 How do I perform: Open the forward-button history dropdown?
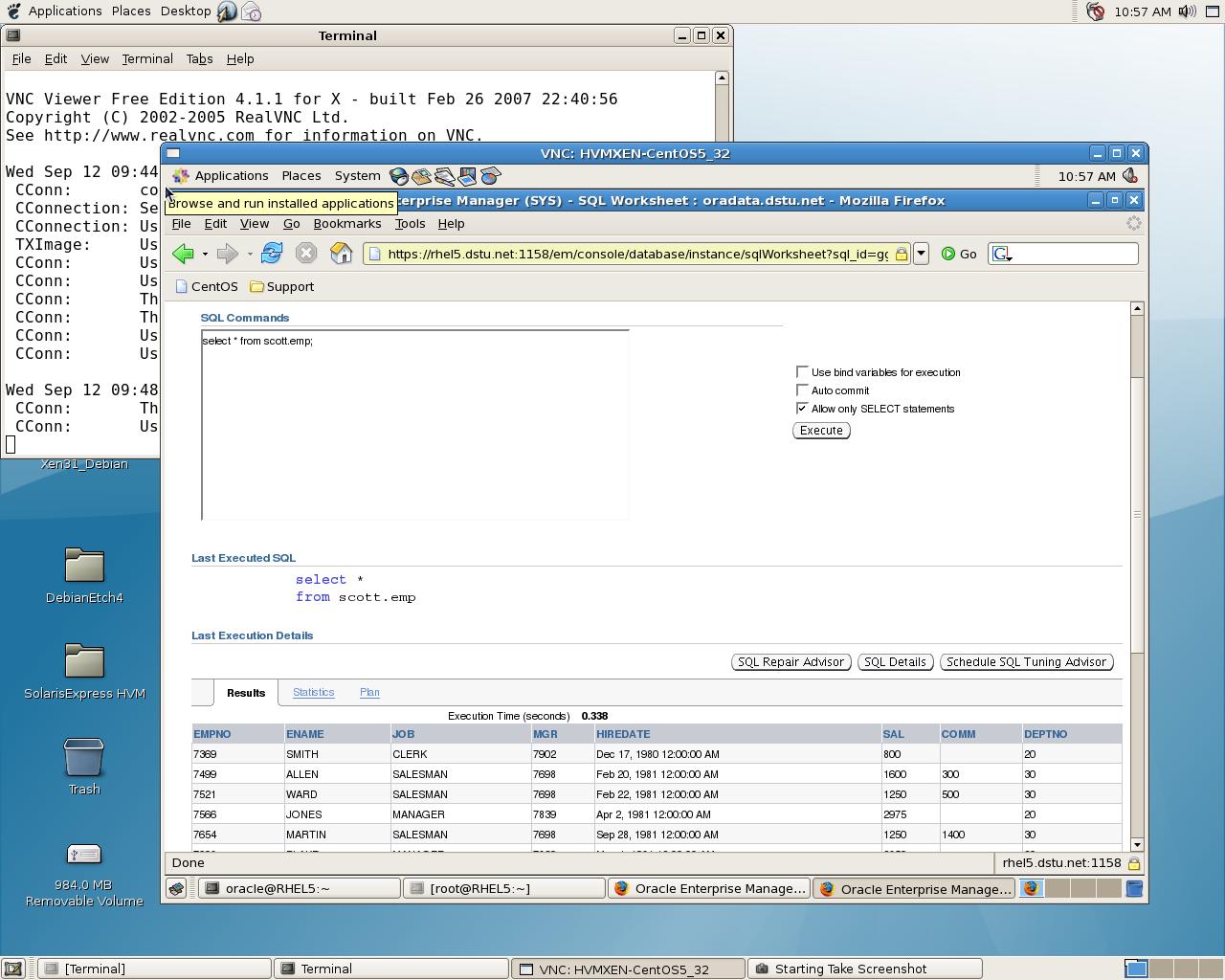[250, 254]
